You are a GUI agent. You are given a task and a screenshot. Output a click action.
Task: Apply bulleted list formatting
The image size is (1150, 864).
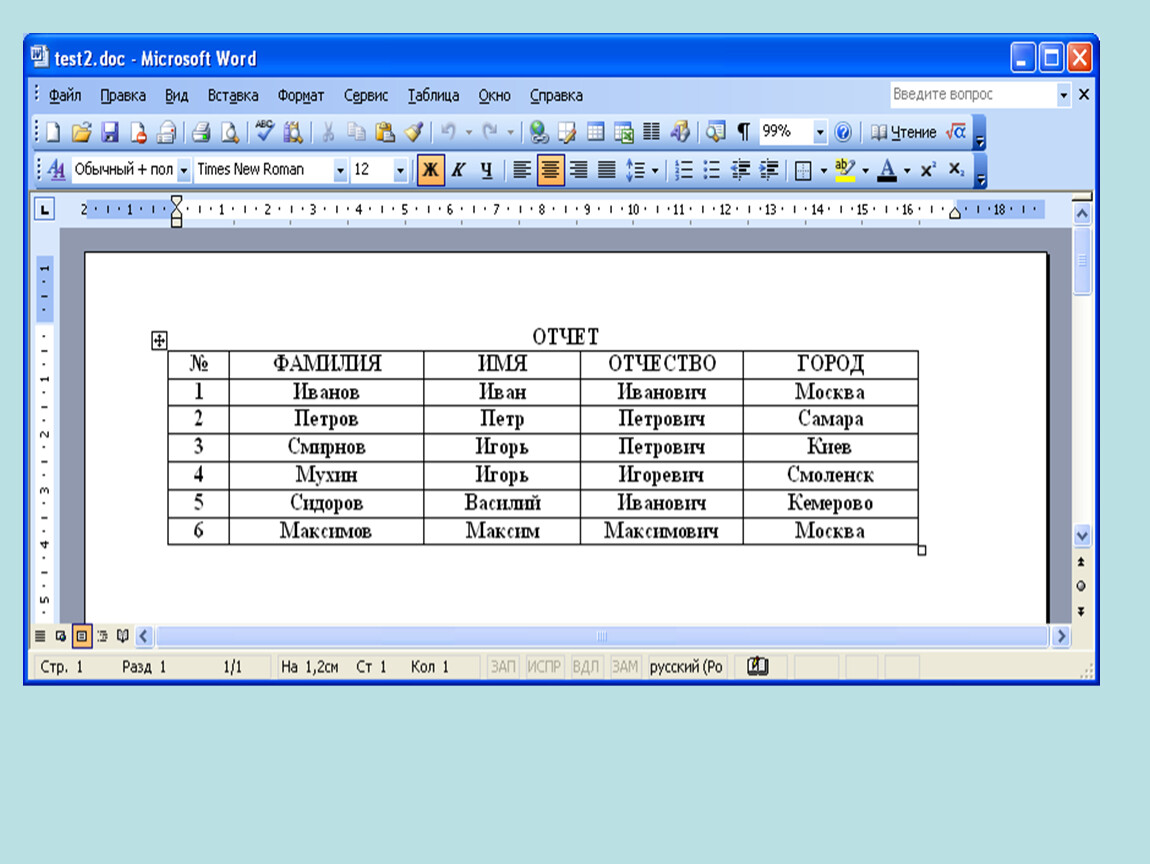click(711, 170)
